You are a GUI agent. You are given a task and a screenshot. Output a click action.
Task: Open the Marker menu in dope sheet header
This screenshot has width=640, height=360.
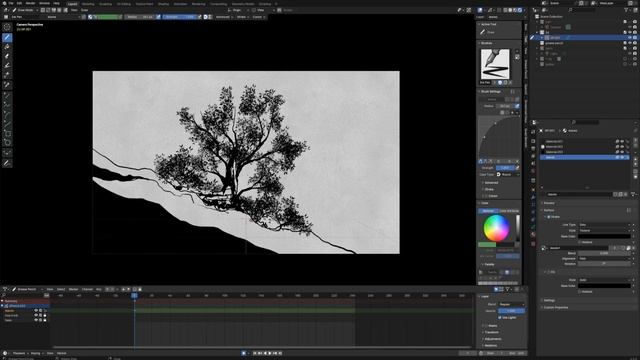click(x=73, y=289)
